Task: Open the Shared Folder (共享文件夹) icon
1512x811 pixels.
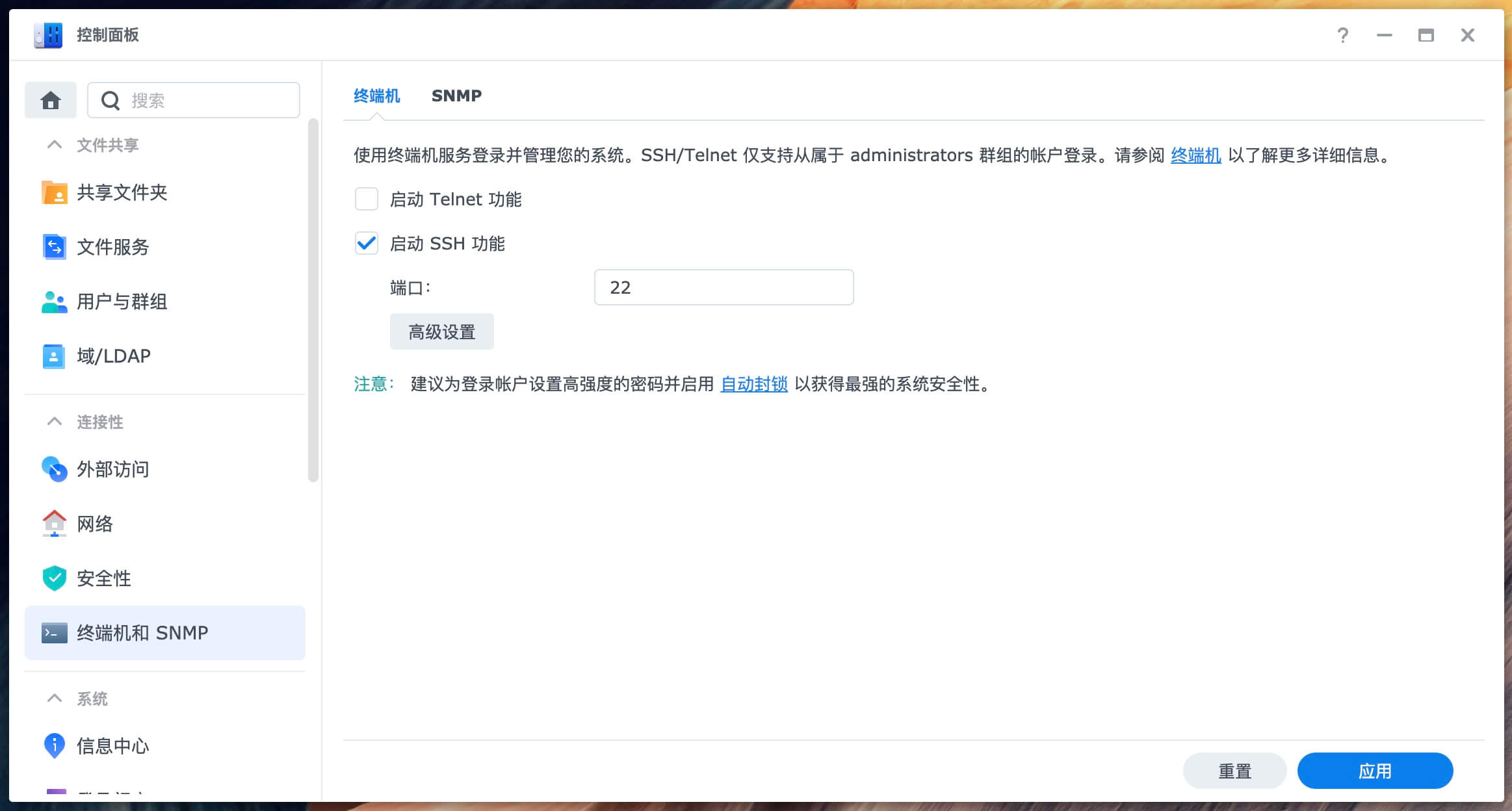Action: click(x=55, y=192)
